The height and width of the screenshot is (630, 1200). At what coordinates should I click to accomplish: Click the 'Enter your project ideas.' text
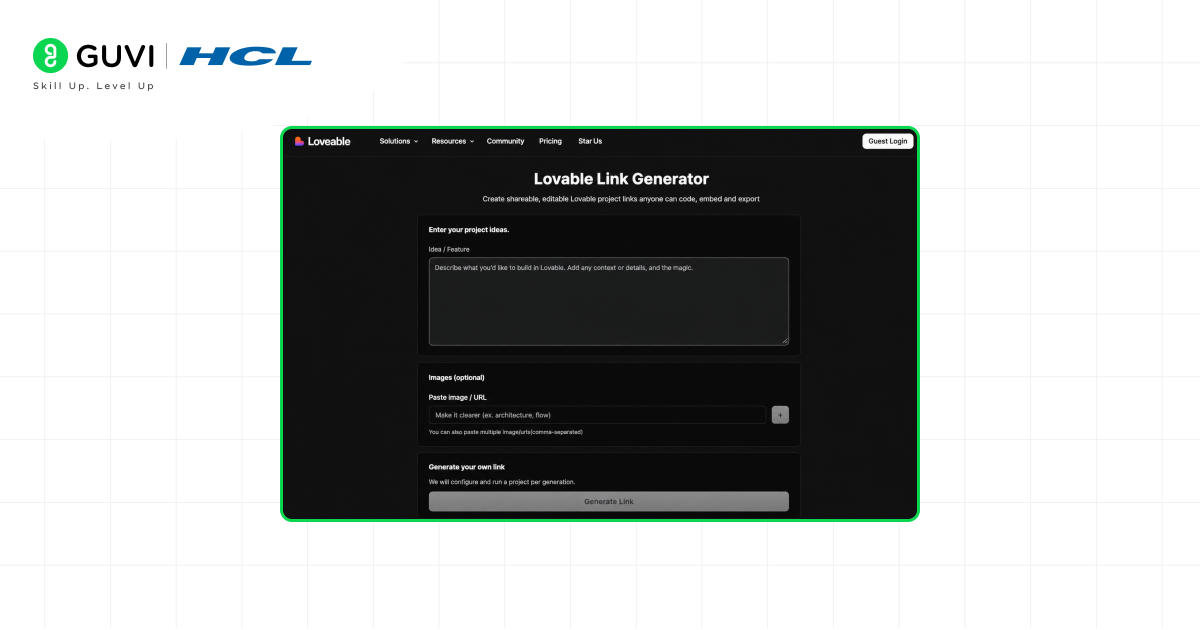(469, 230)
